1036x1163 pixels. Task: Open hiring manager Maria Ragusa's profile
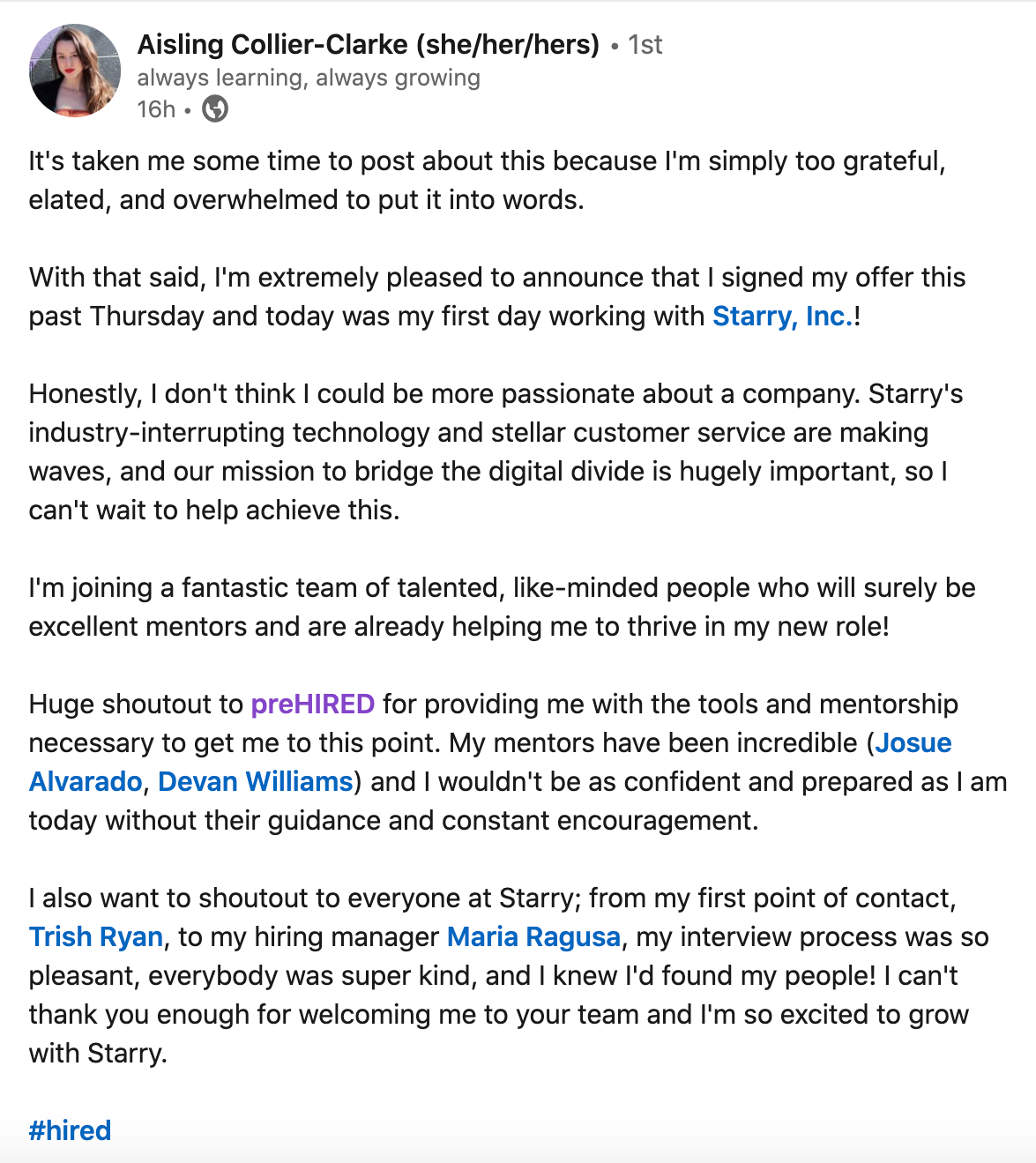pyautogui.click(x=533, y=937)
